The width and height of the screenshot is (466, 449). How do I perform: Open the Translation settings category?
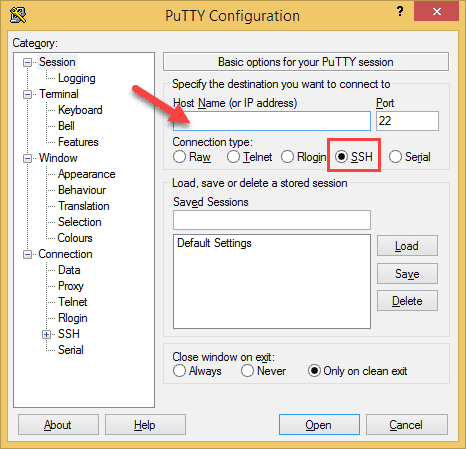(84, 206)
